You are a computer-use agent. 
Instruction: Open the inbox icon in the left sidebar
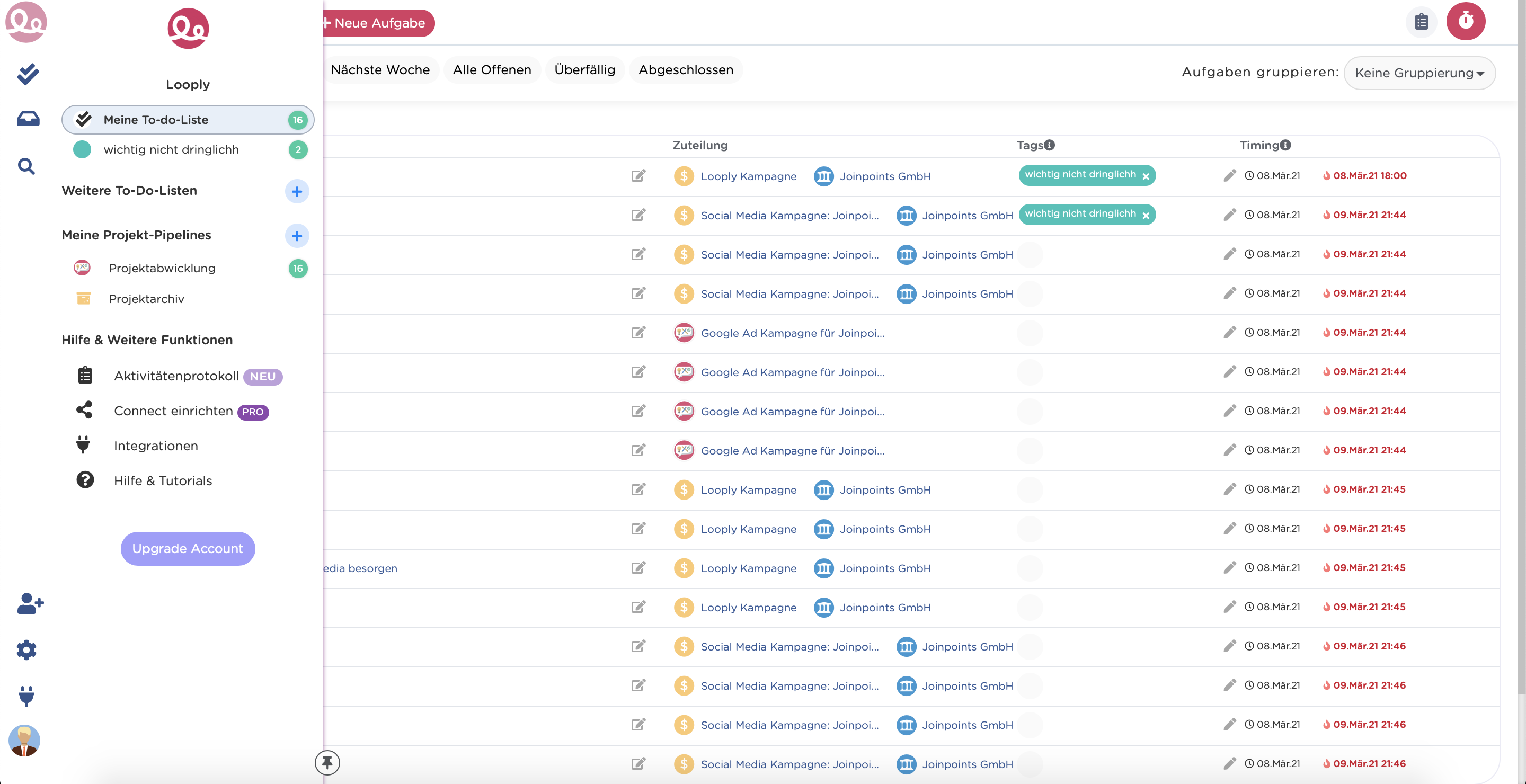(26, 119)
